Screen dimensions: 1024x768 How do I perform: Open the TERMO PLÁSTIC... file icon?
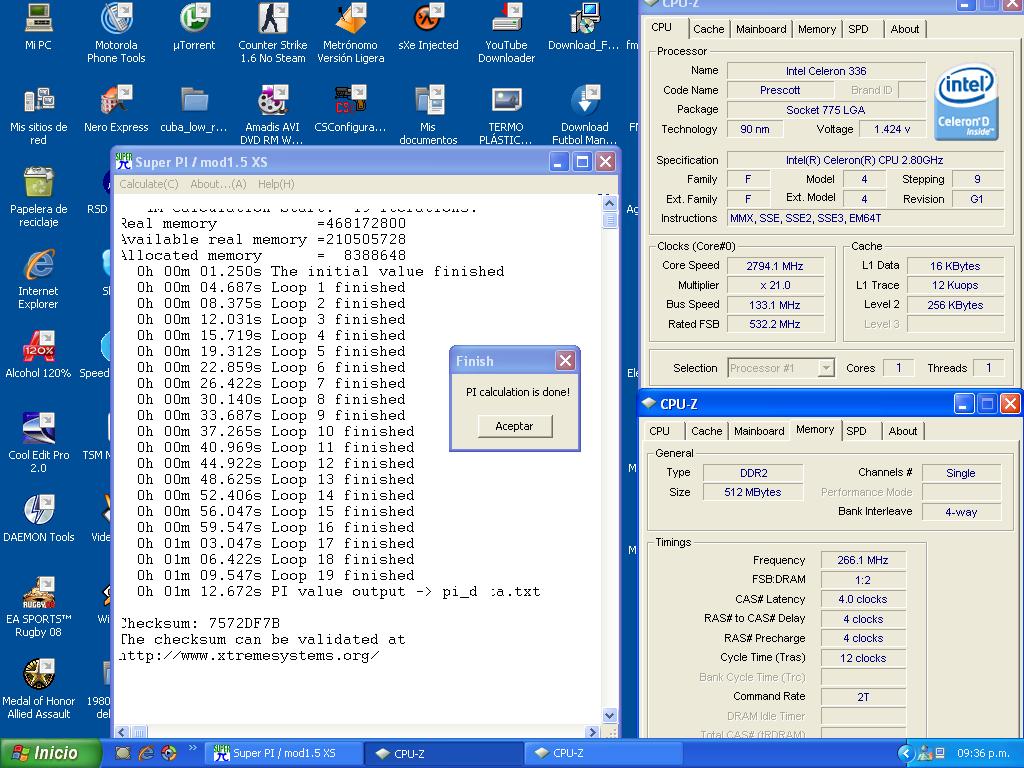(506, 114)
